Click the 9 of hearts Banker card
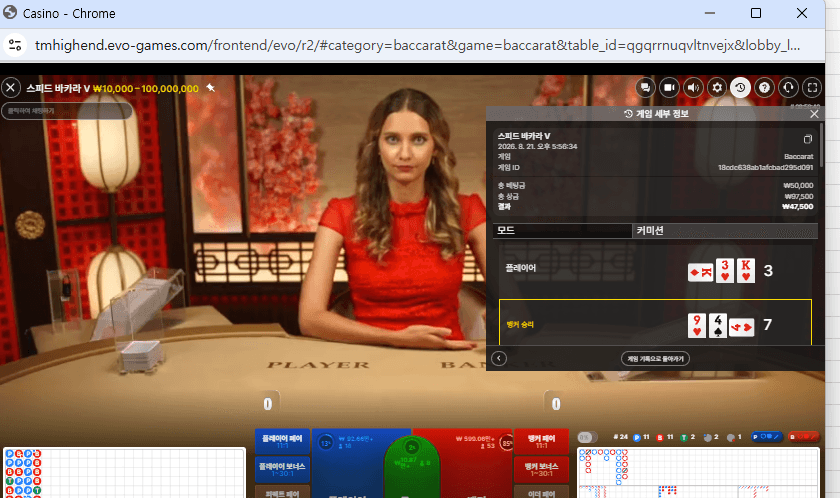This screenshot has width=840, height=498. point(696,326)
